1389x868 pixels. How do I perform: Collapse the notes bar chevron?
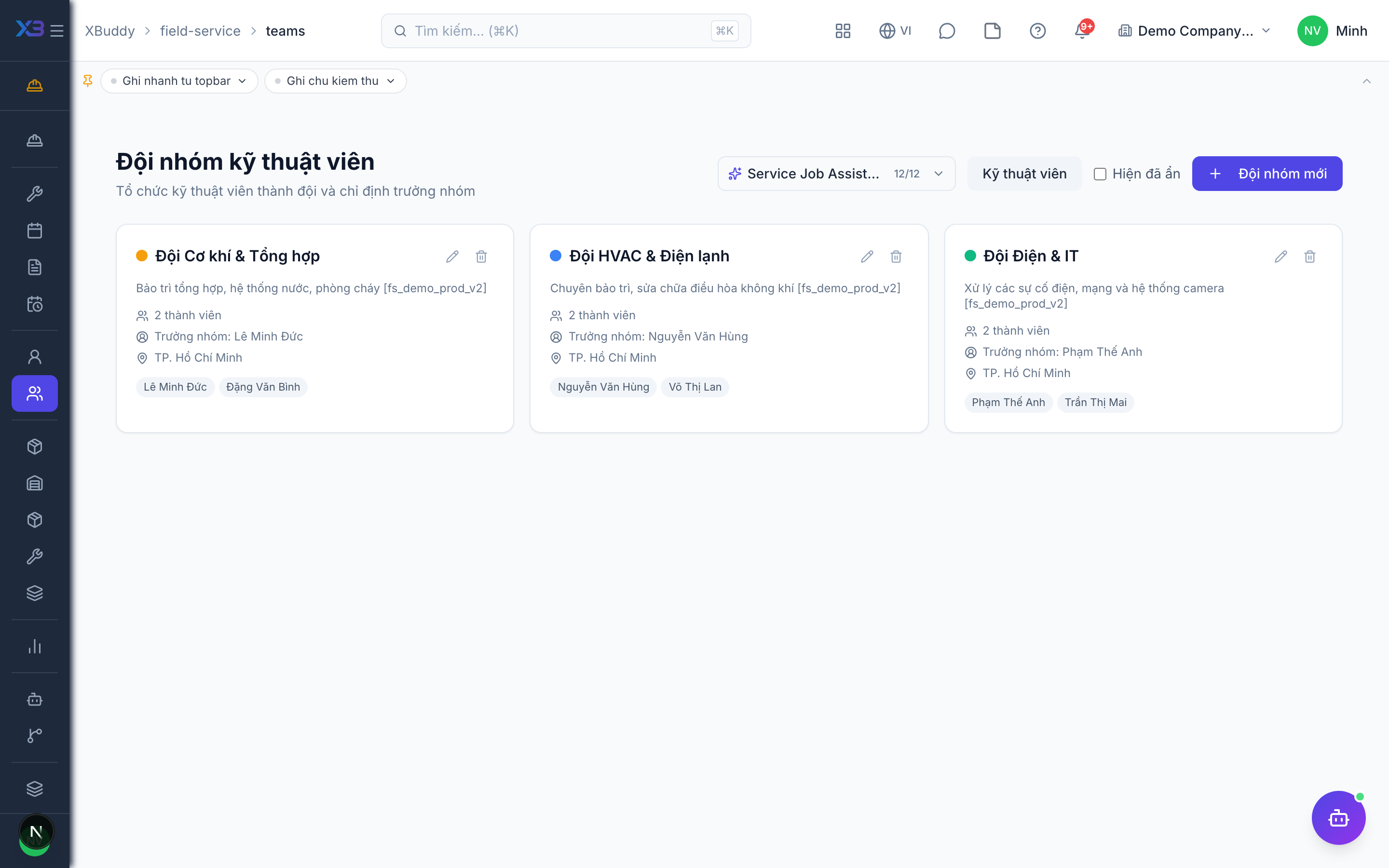click(x=1367, y=81)
